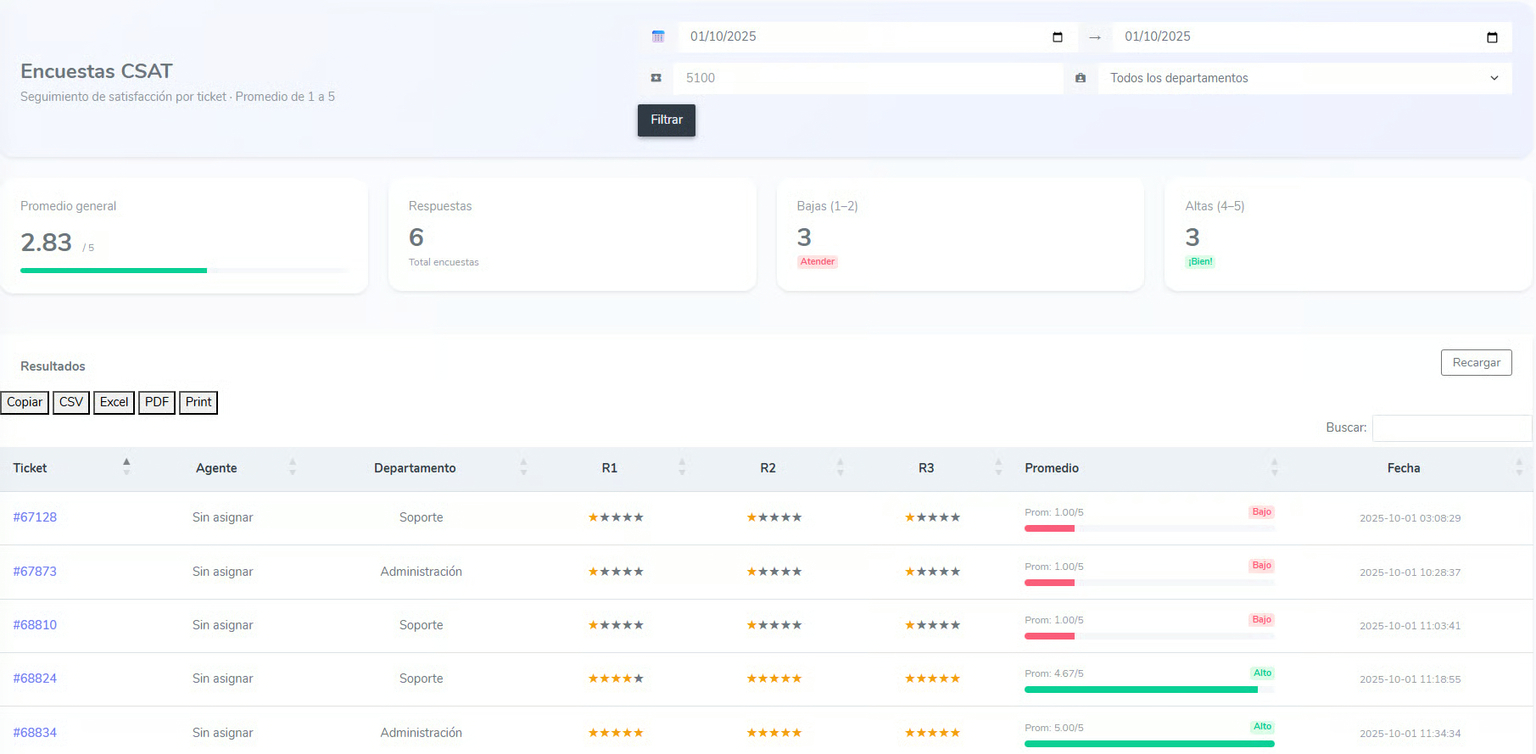Sort by Fecha column using sort arrows
This screenshot has width=1536, height=754.
pos(1519,467)
